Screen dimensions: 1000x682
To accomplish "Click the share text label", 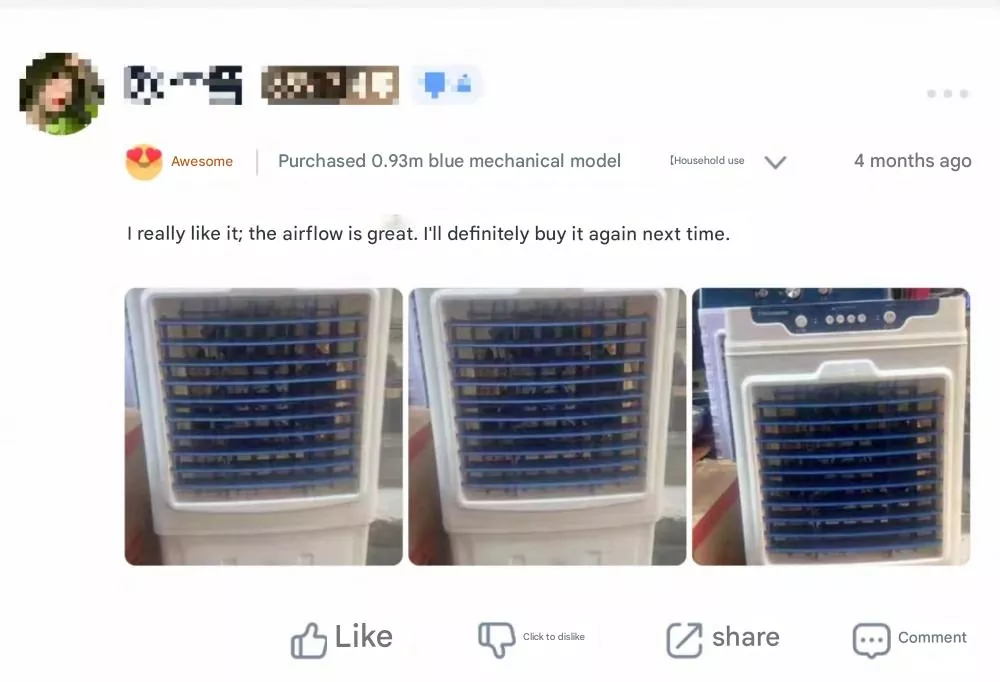I will tap(746, 637).
